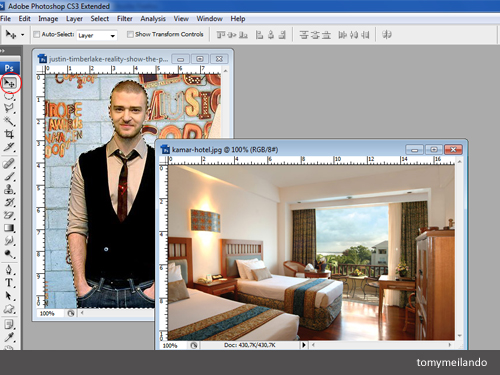Click the status bar icon in kamar-hotel window
Screen dimensions: 500x375
[194, 345]
